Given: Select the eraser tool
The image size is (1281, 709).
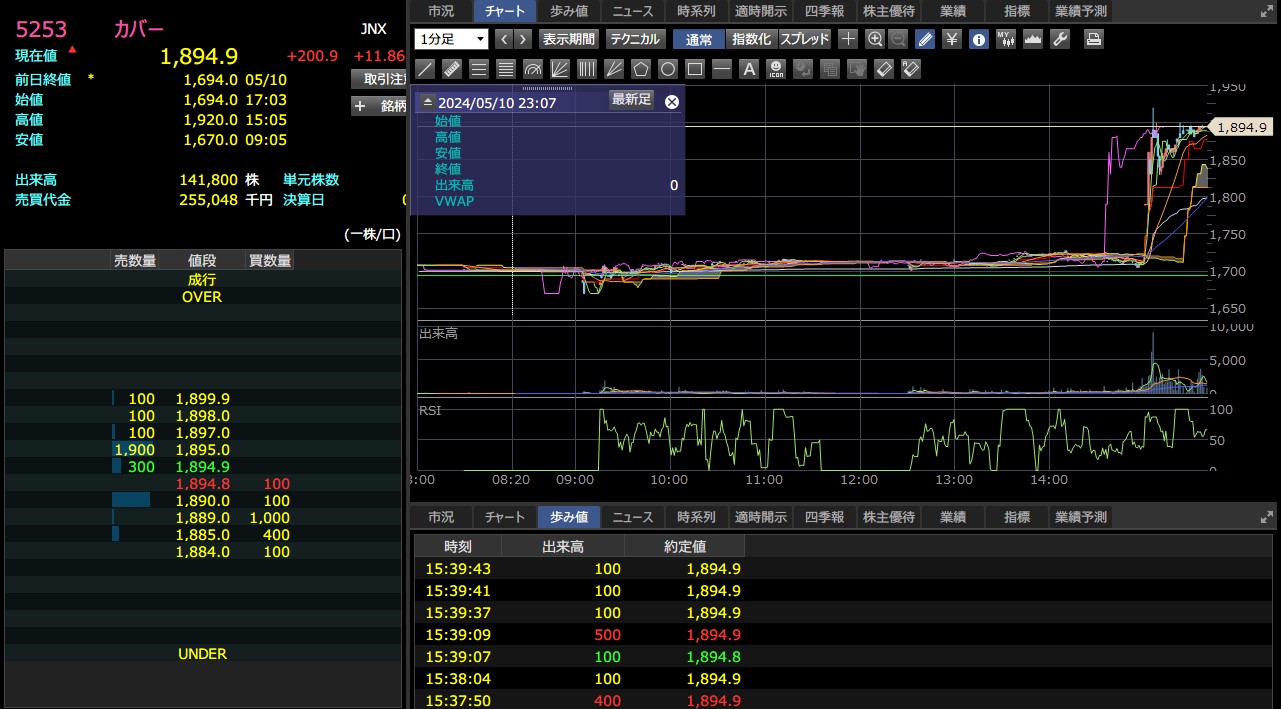Looking at the screenshot, I should pos(883,69).
